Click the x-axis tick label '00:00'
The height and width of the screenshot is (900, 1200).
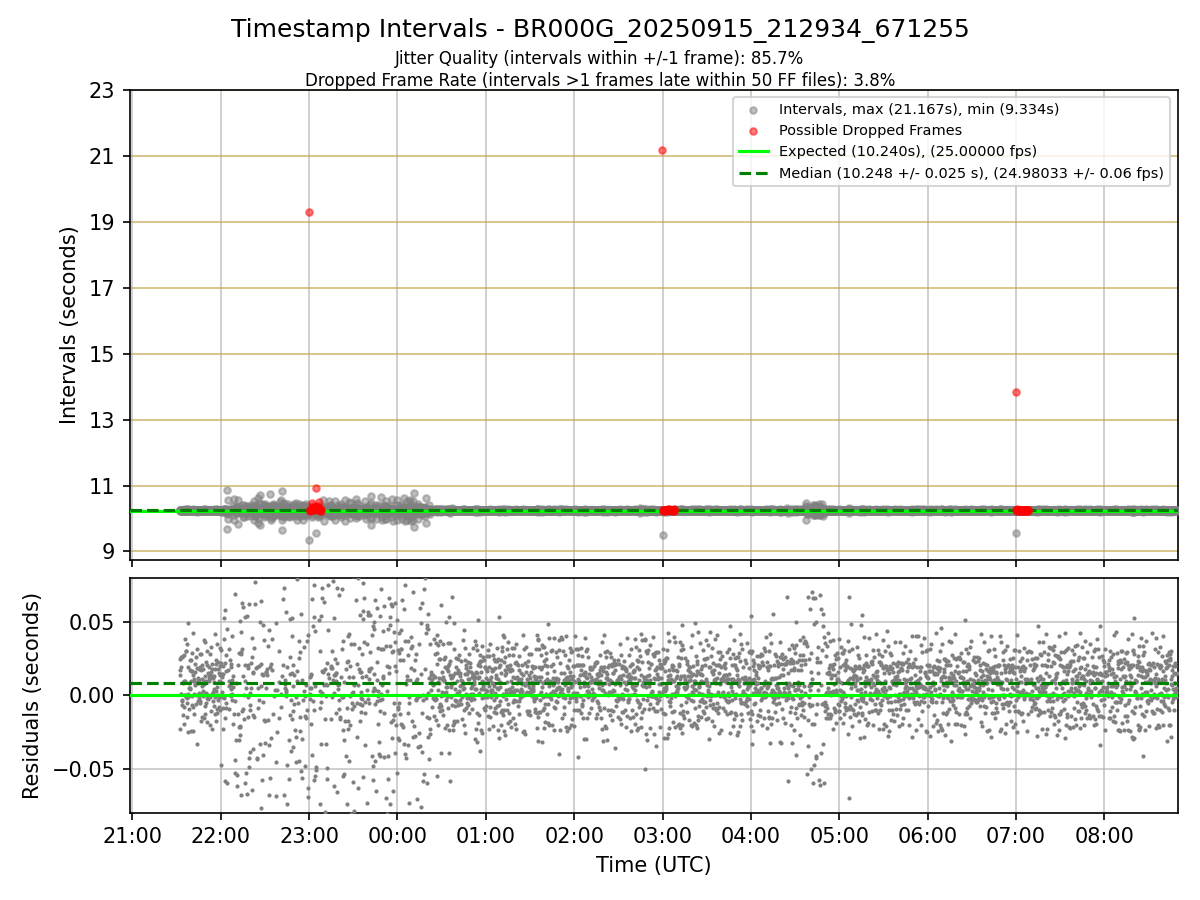click(x=397, y=835)
